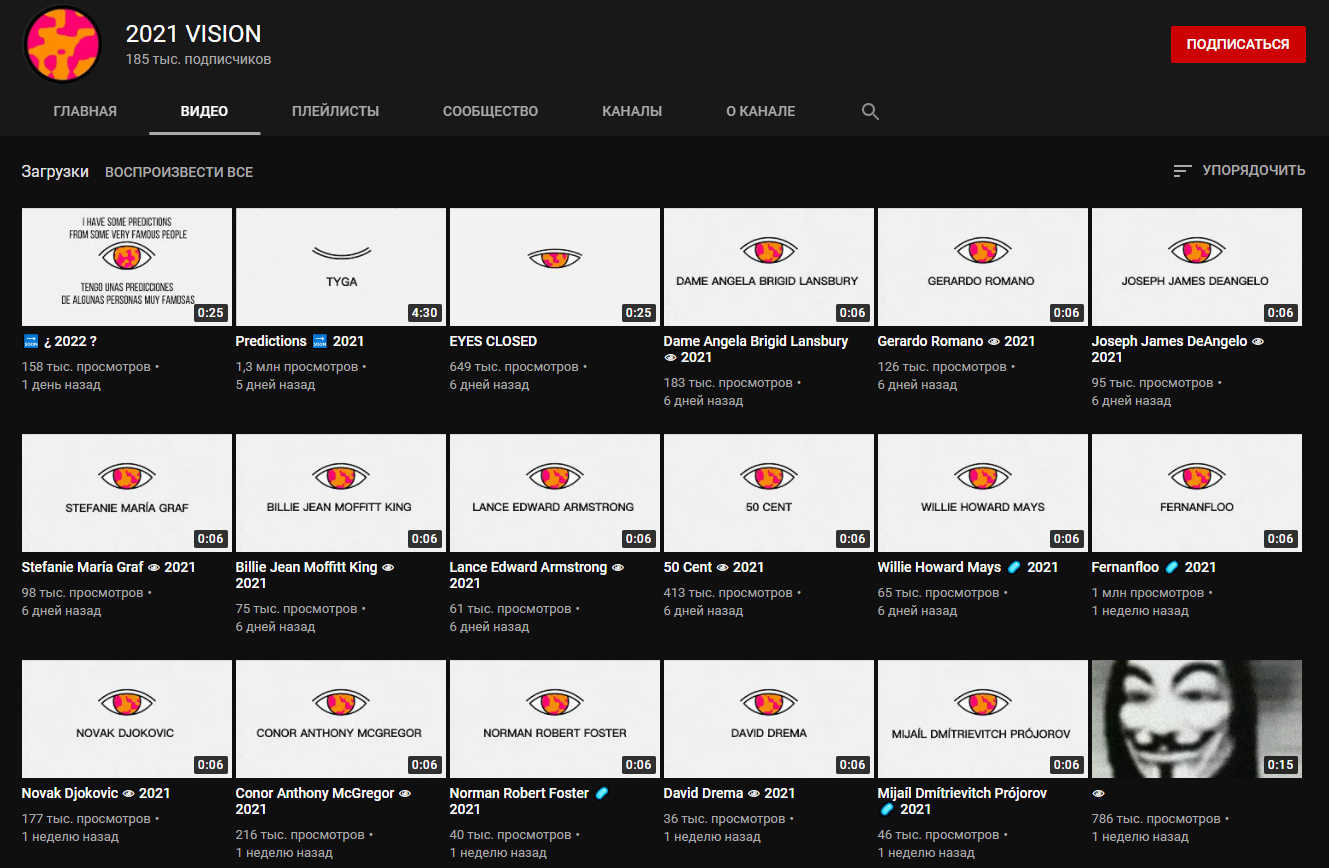This screenshot has height=868, width=1329.
Task: Click 'Lance Edward Armstrong 2021' title
Action: 537,575
